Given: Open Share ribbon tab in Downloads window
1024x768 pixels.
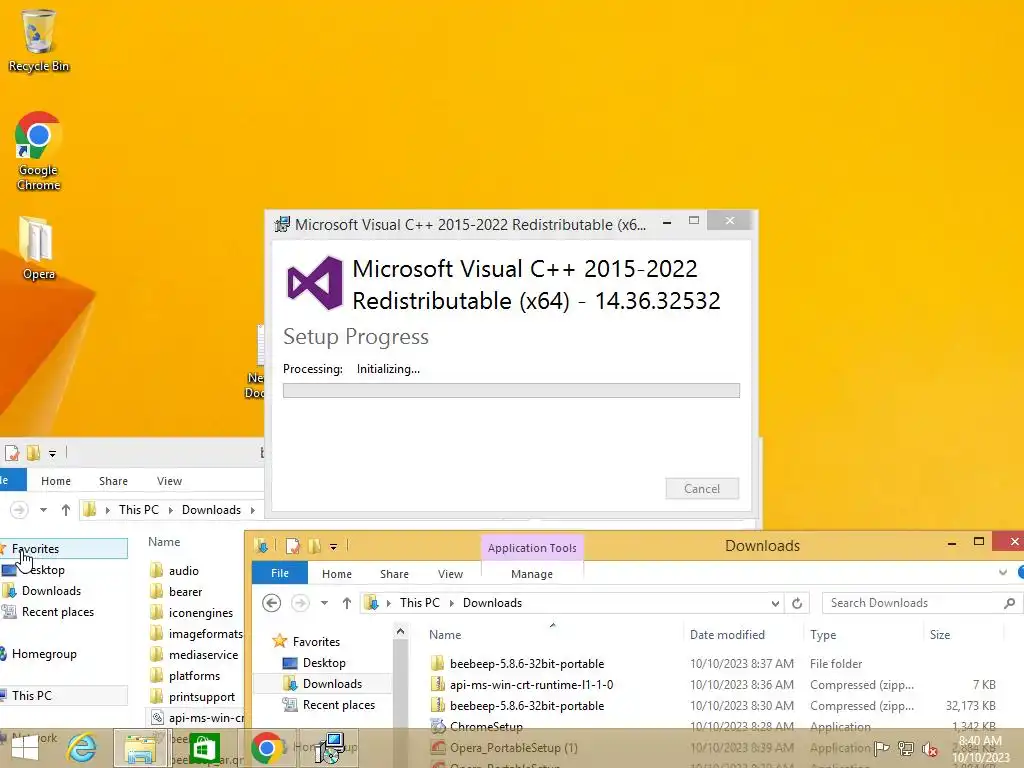Looking at the screenshot, I should (x=394, y=573).
